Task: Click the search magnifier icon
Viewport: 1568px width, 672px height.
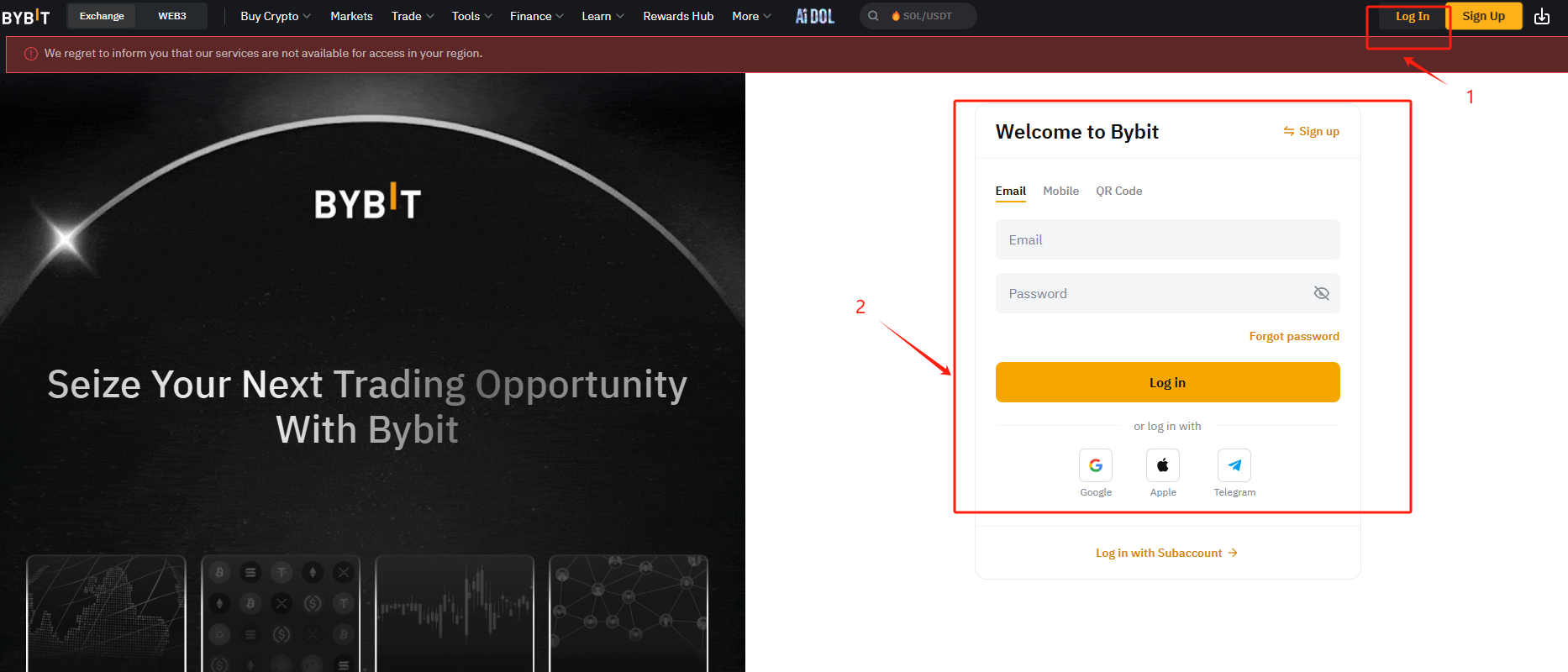Action: click(874, 16)
